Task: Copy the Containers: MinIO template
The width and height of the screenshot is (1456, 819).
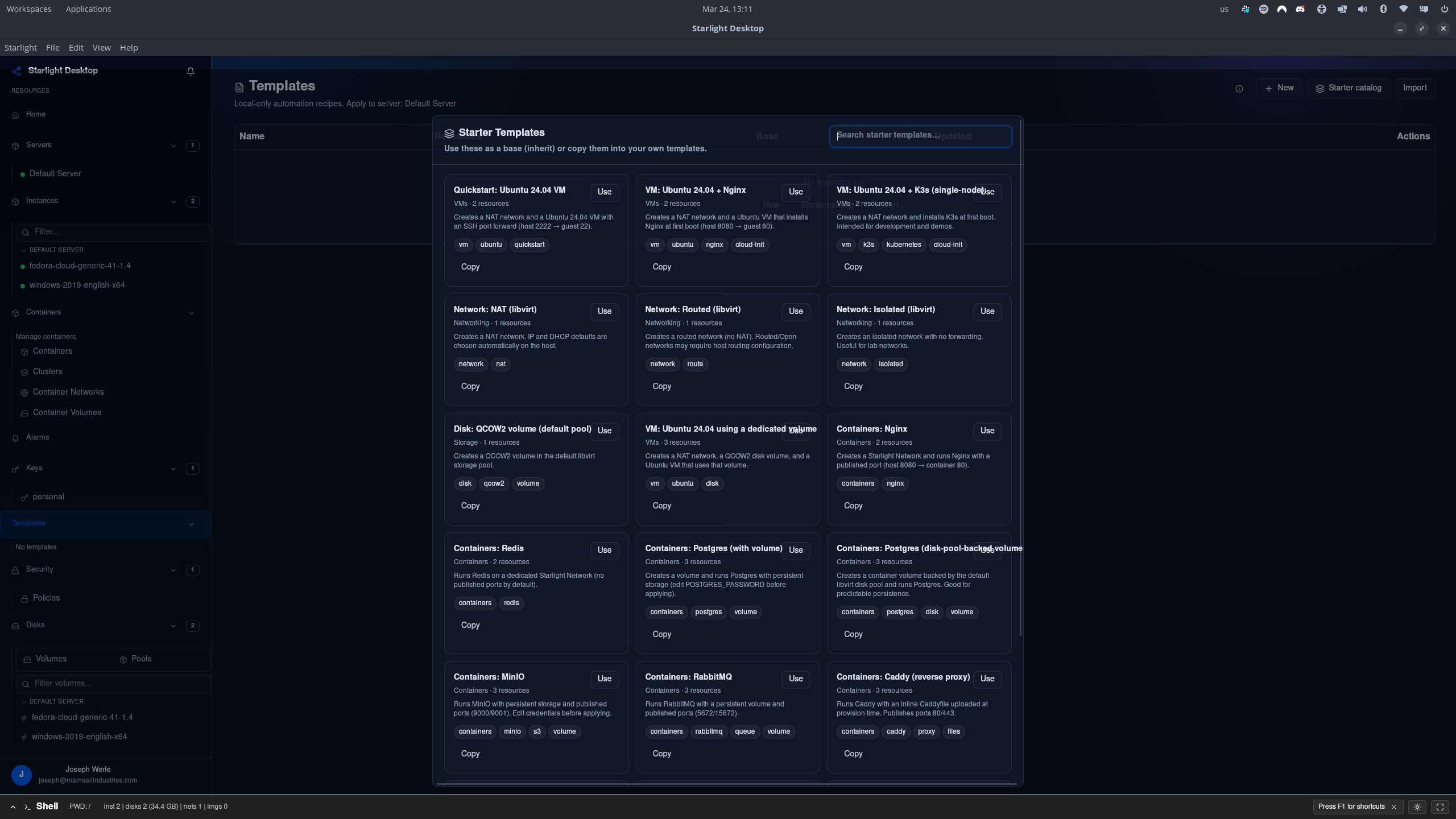Action: point(470,754)
